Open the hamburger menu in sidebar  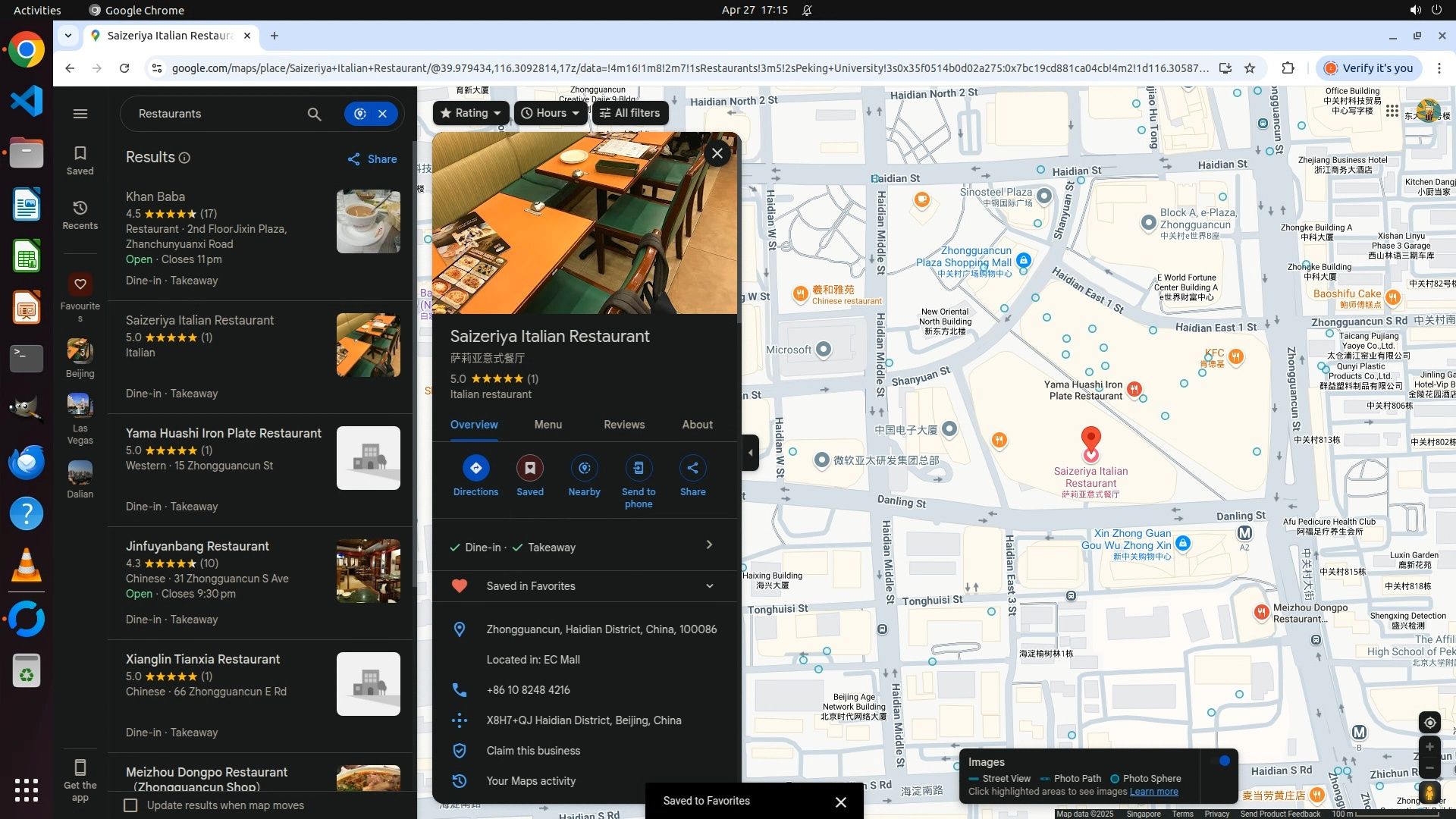(x=80, y=114)
